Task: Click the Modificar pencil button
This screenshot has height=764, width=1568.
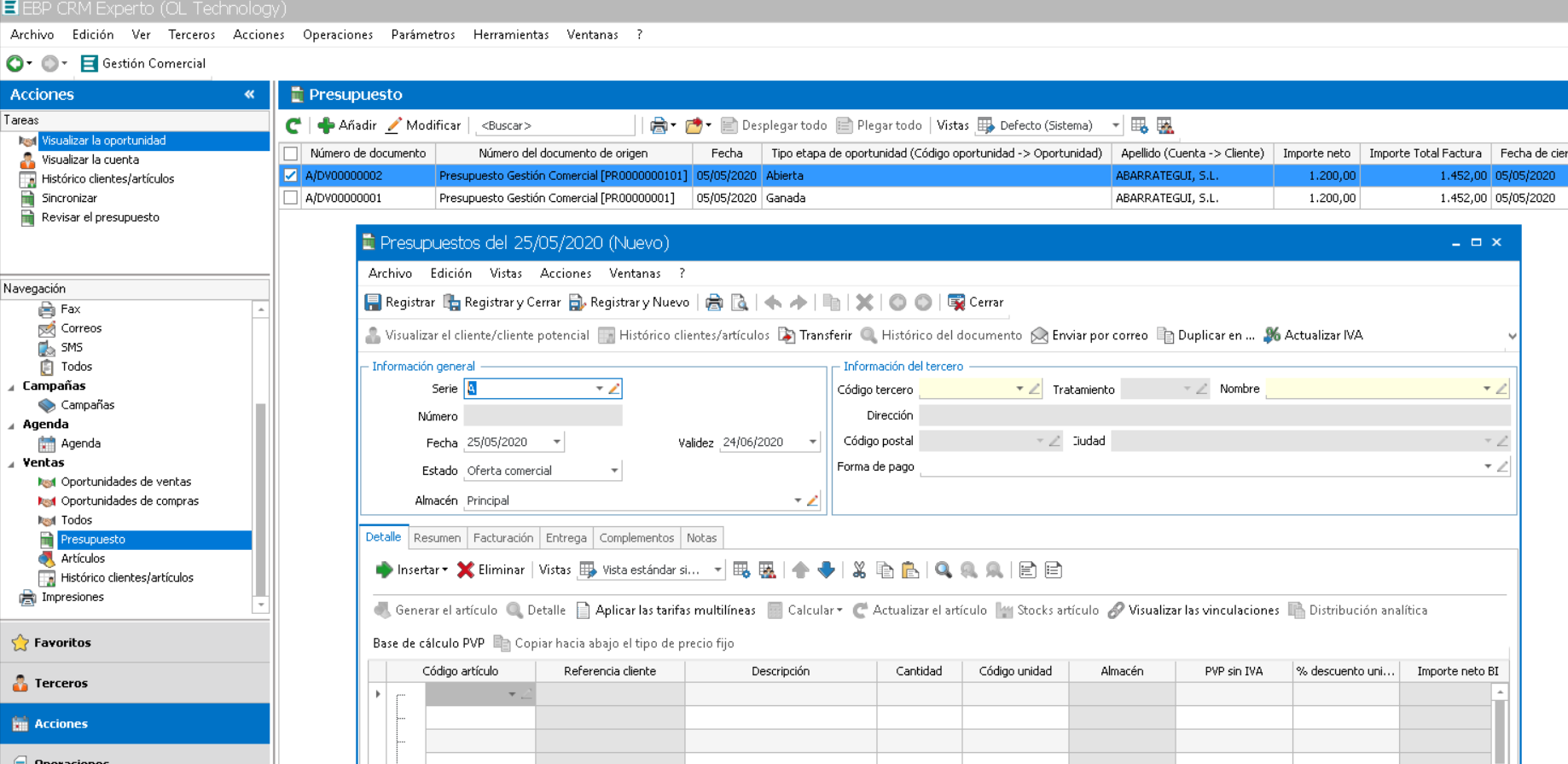Action: 423,125
